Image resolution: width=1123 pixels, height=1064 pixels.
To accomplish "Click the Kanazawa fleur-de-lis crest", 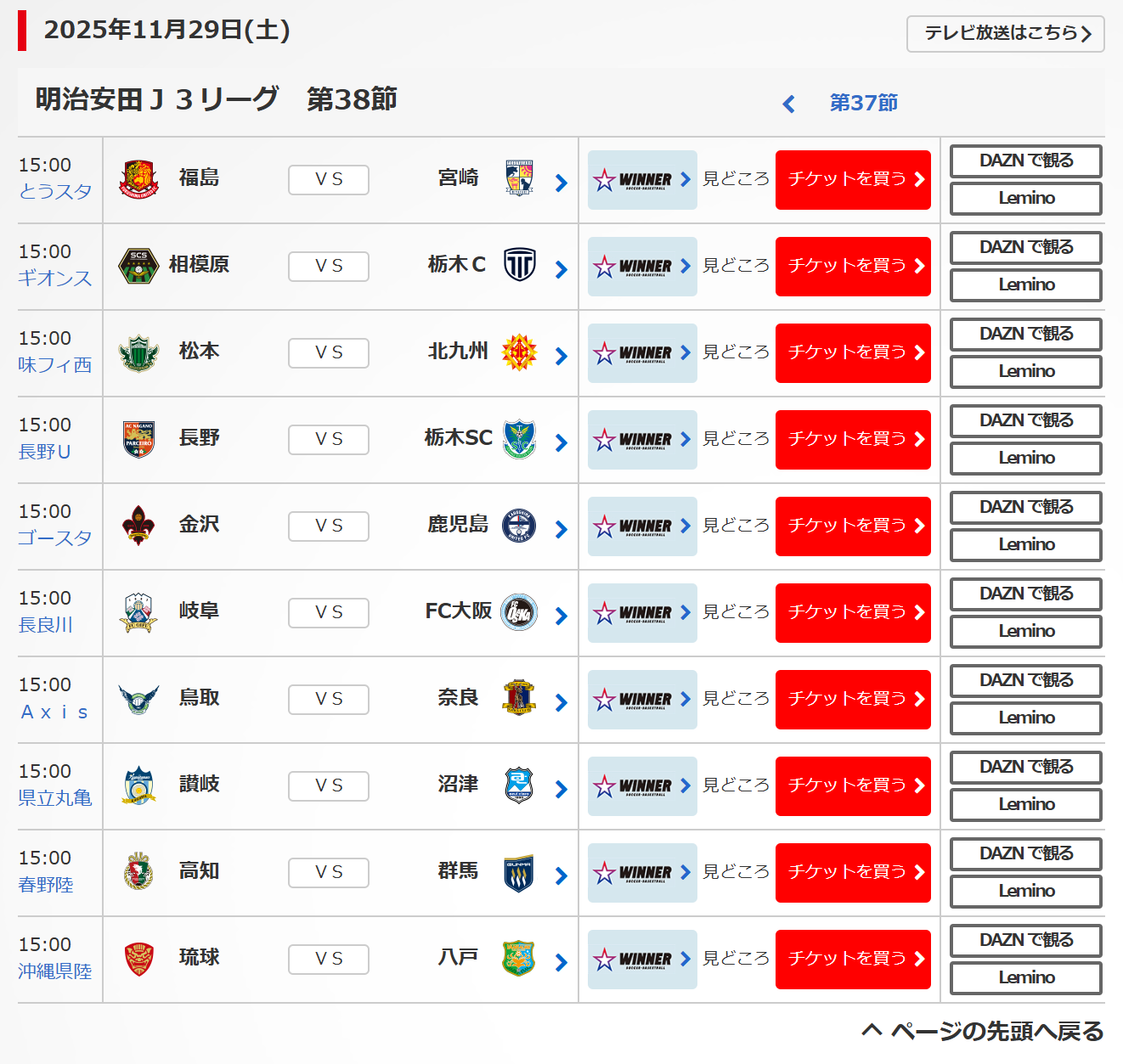I will tap(138, 525).
